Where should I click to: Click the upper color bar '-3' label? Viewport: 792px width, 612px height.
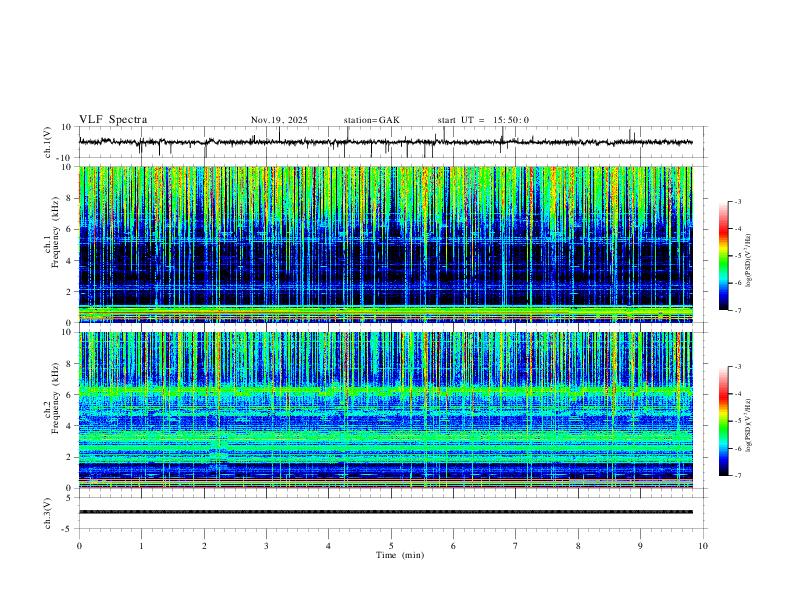coord(737,201)
